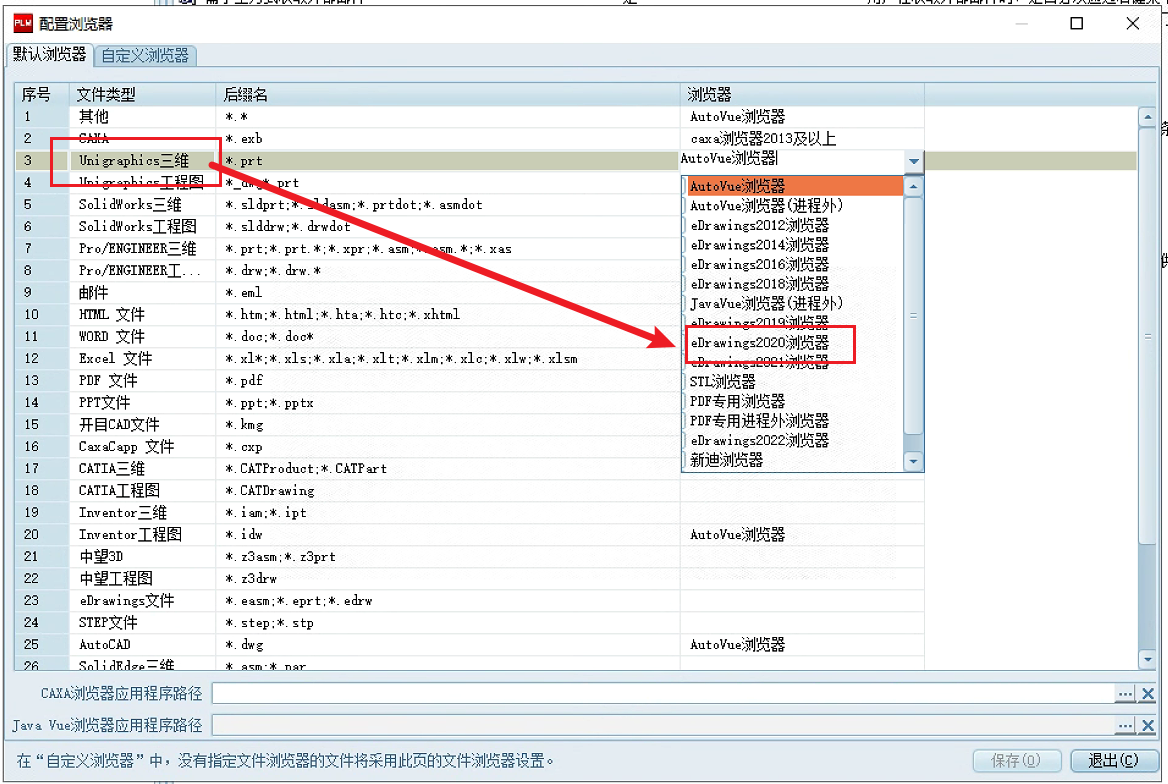Screen dimensions: 1168x784
Task: Click the dropdown list scroll-up arrow
Action: pos(913,186)
